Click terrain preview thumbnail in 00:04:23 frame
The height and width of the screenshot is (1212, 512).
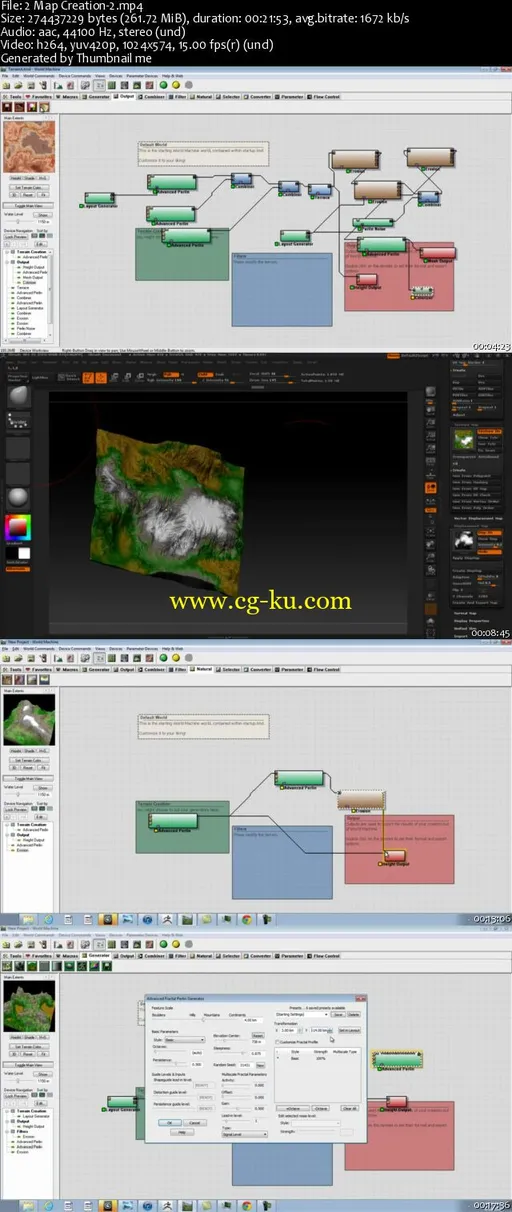pos(31,147)
